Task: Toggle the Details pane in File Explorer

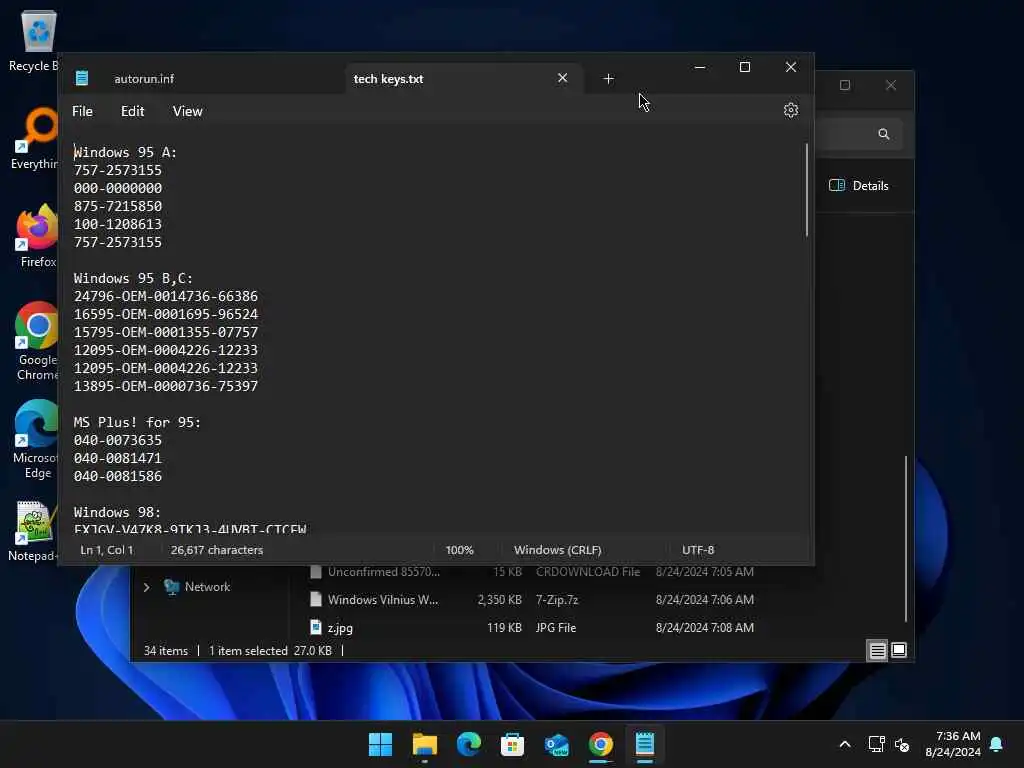Action: (x=858, y=185)
